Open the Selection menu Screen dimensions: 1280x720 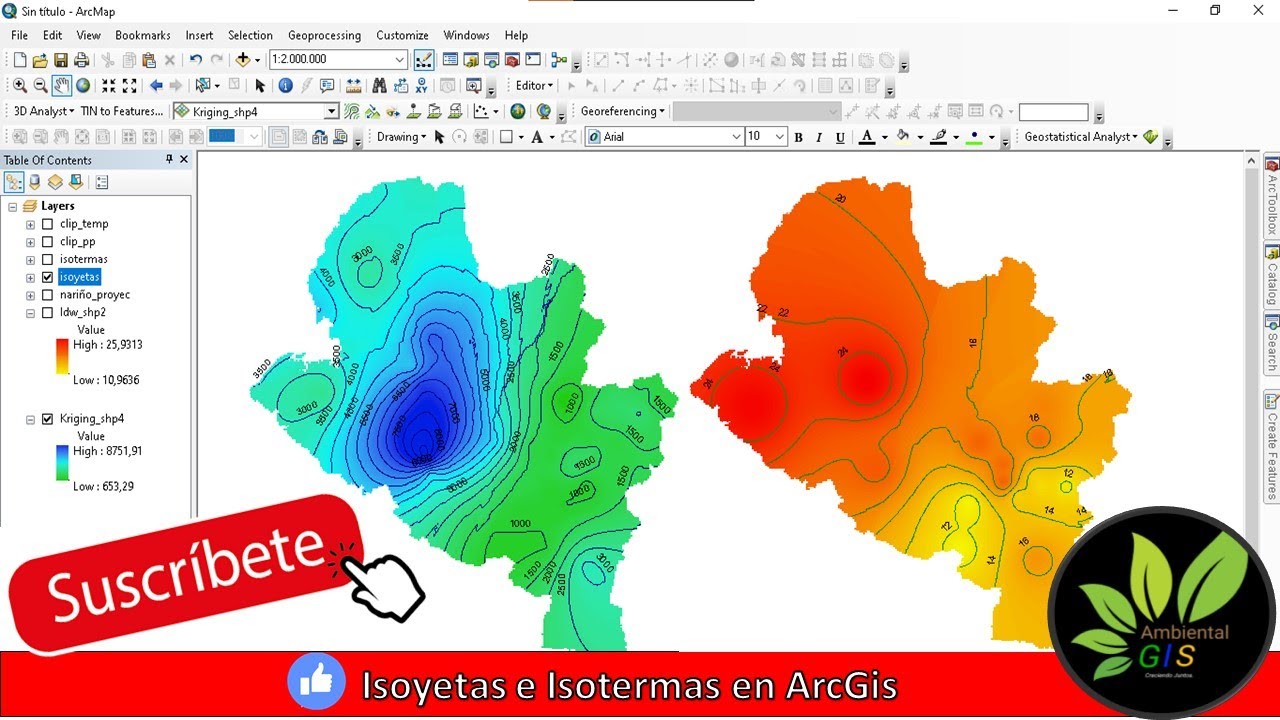250,35
